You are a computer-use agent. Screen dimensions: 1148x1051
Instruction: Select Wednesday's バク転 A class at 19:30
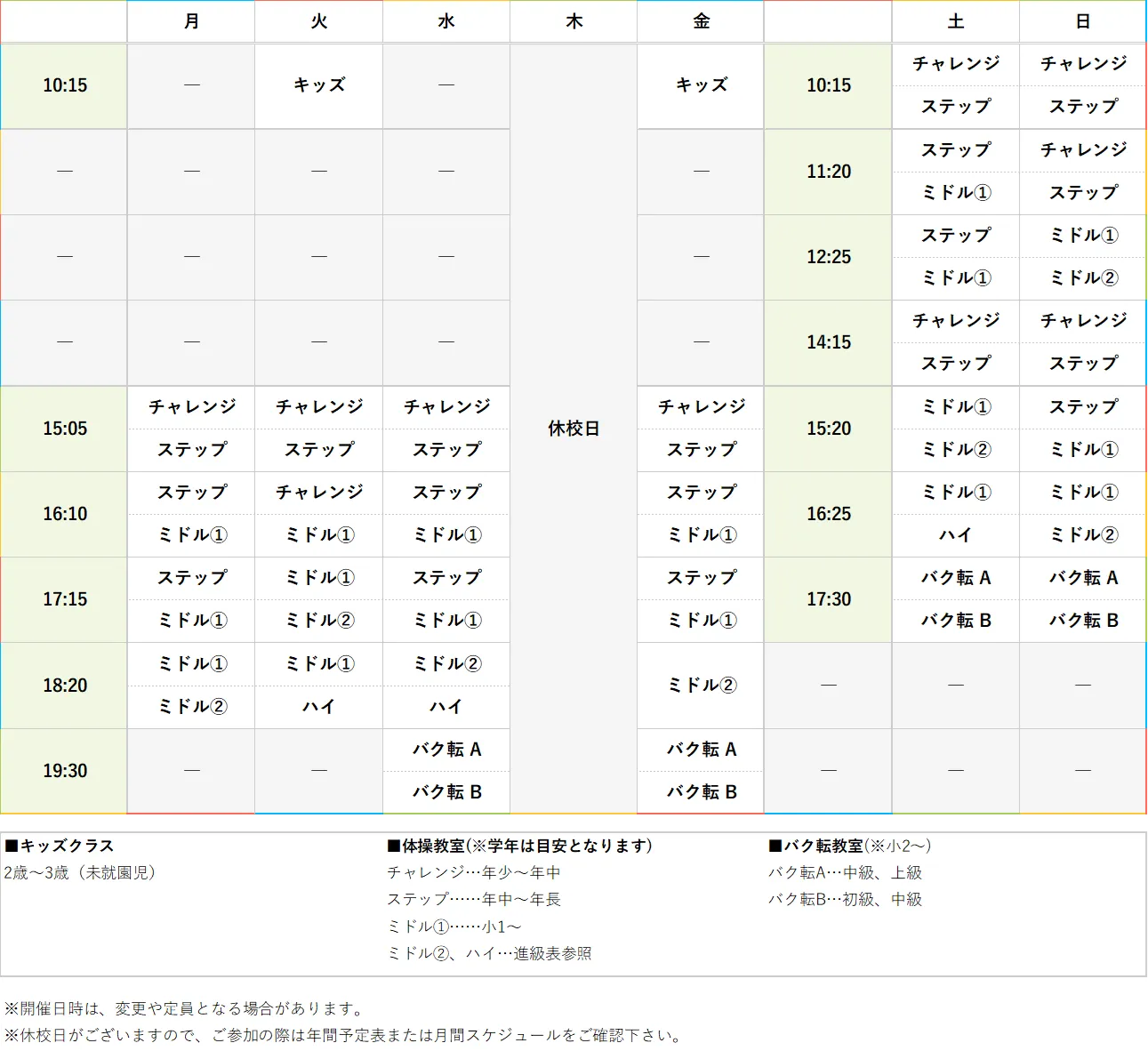click(446, 750)
